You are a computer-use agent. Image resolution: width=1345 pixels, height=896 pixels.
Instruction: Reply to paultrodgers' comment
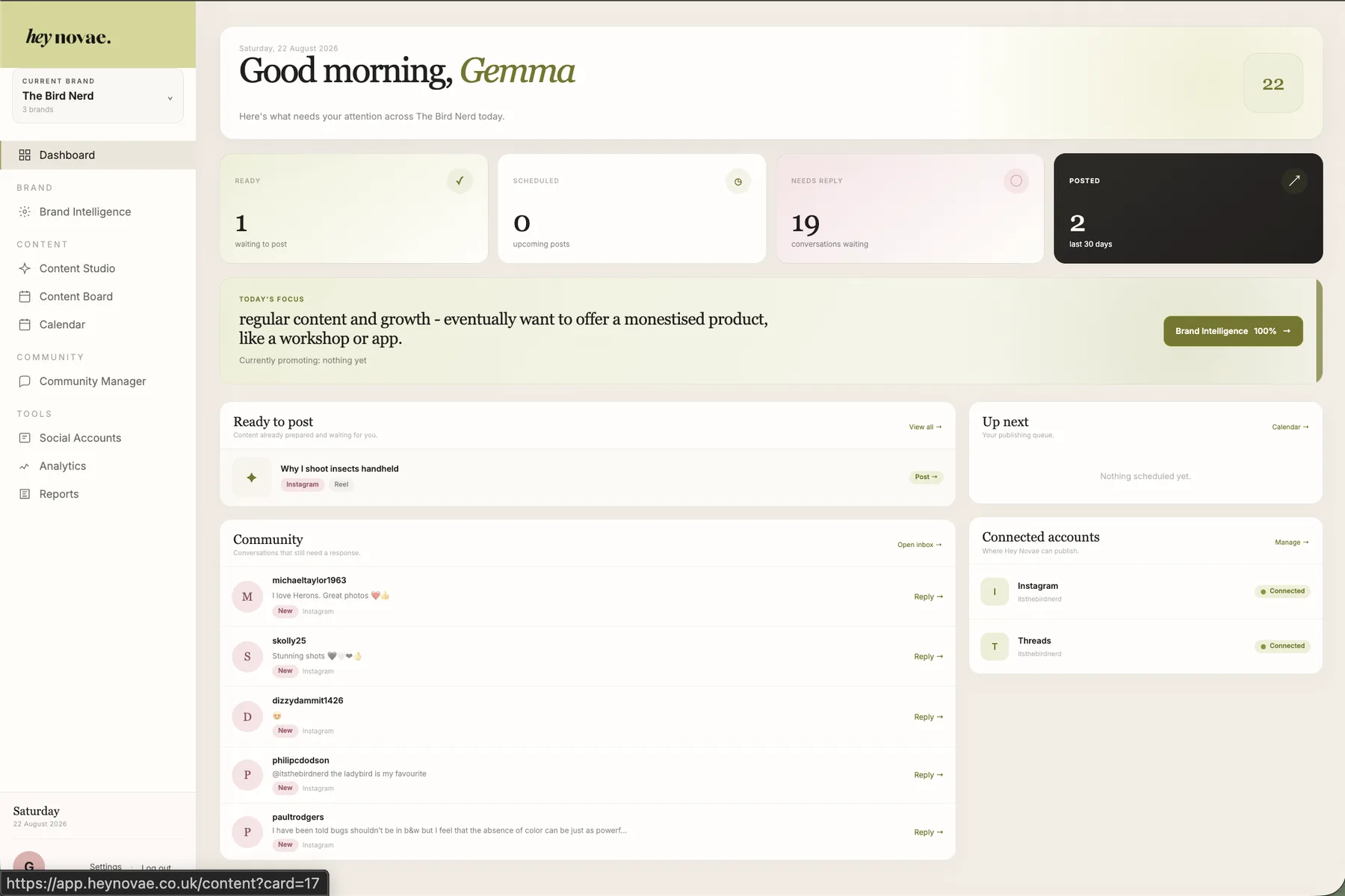click(929, 832)
